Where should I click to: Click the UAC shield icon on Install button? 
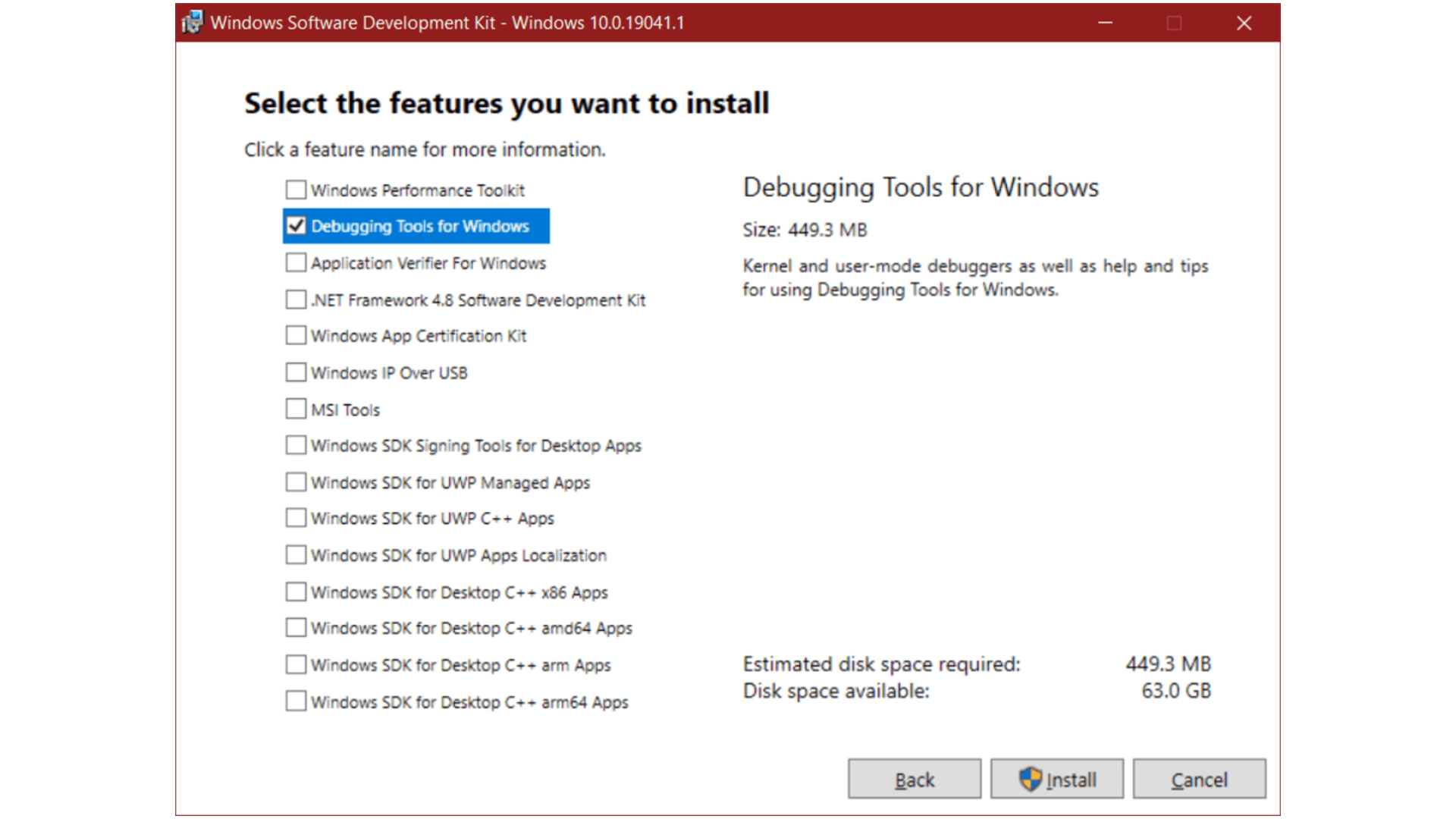pos(1030,779)
